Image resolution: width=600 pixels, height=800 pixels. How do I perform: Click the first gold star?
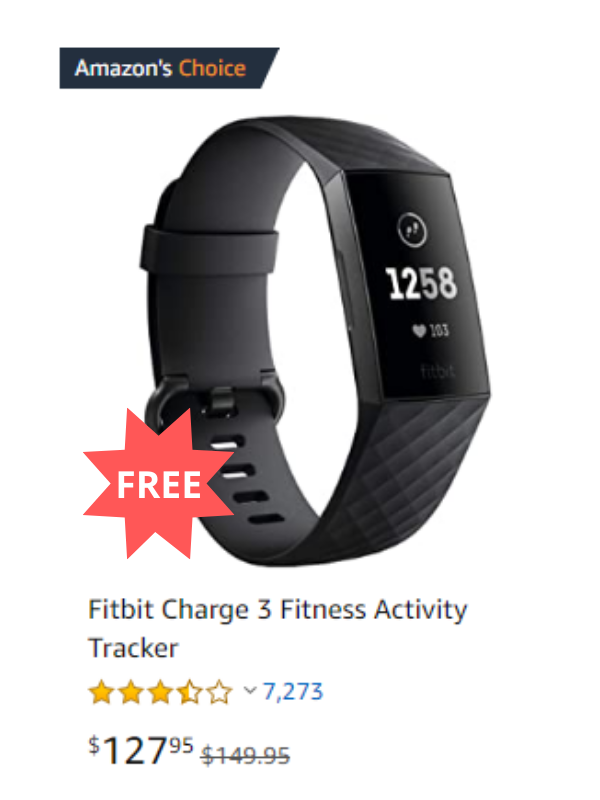pyautogui.click(x=101, y=692)
